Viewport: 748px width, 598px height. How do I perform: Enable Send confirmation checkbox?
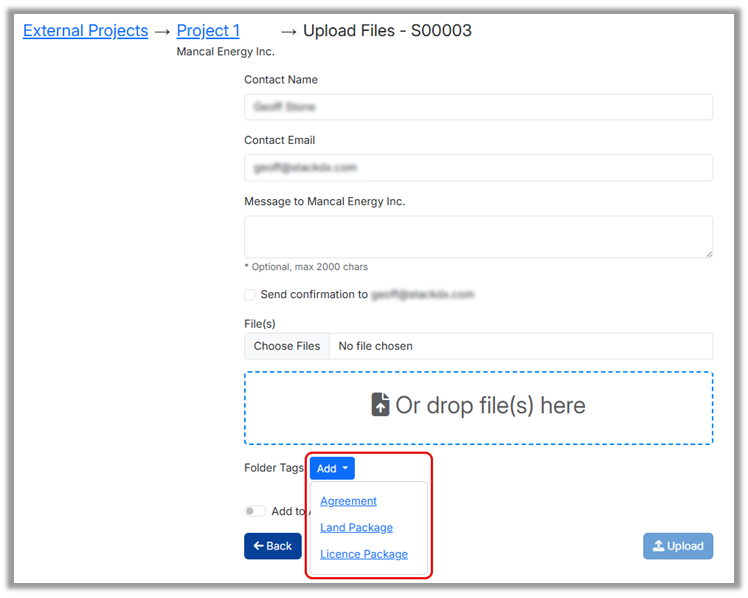tap(250, 295)
